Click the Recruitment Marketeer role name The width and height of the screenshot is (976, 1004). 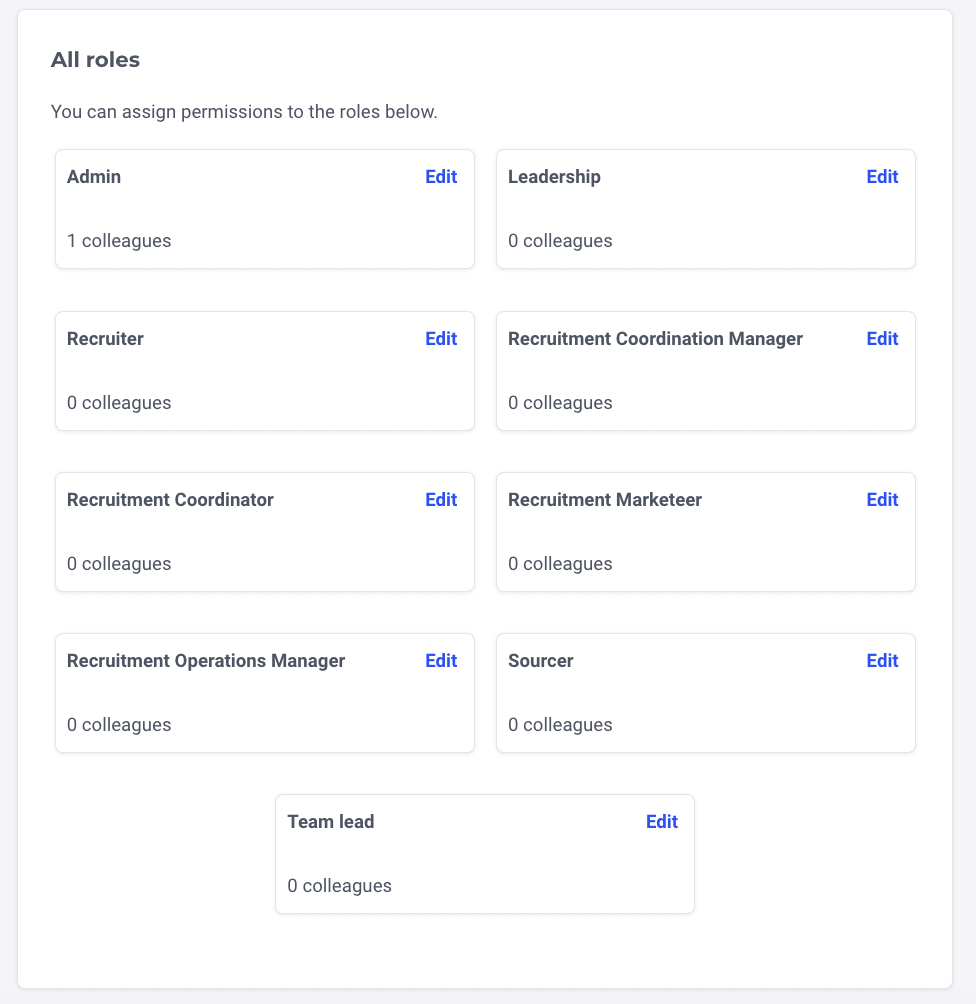[605, 500]
